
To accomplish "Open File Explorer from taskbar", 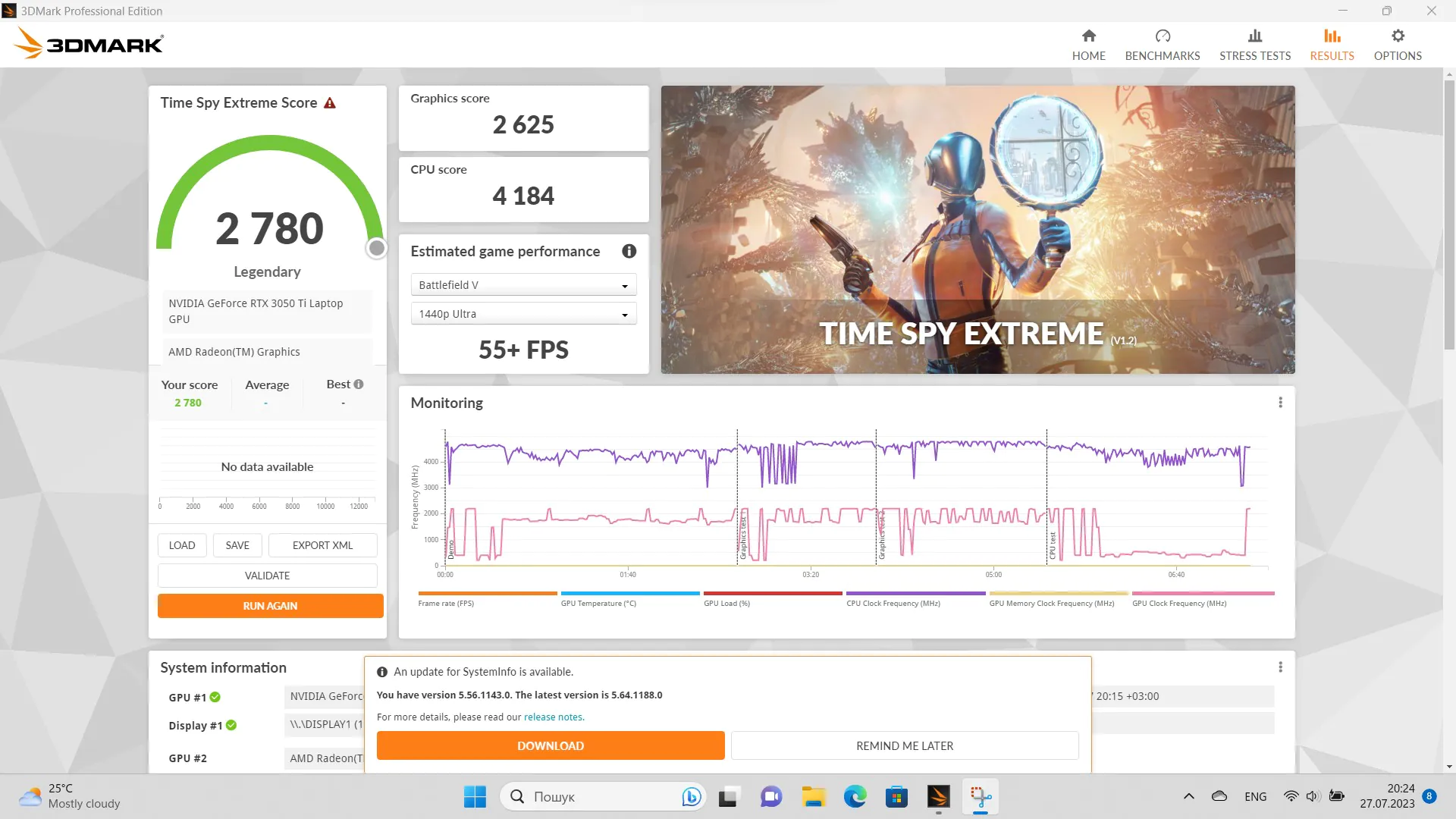I will tap(813, 796).
